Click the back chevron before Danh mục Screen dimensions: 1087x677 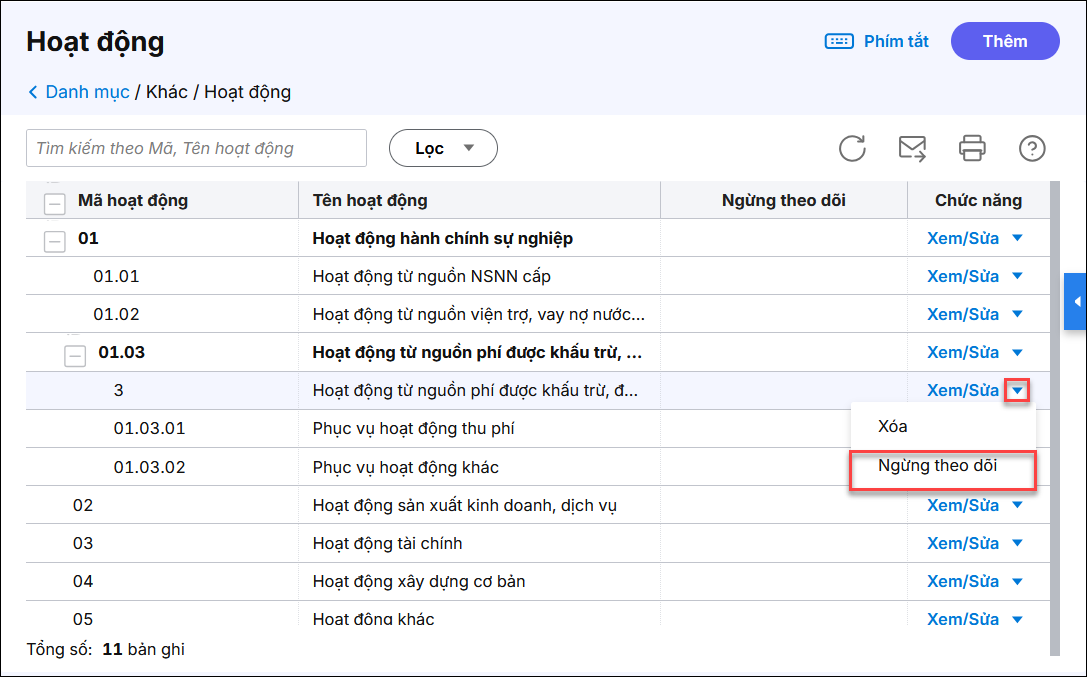[33, 92]
